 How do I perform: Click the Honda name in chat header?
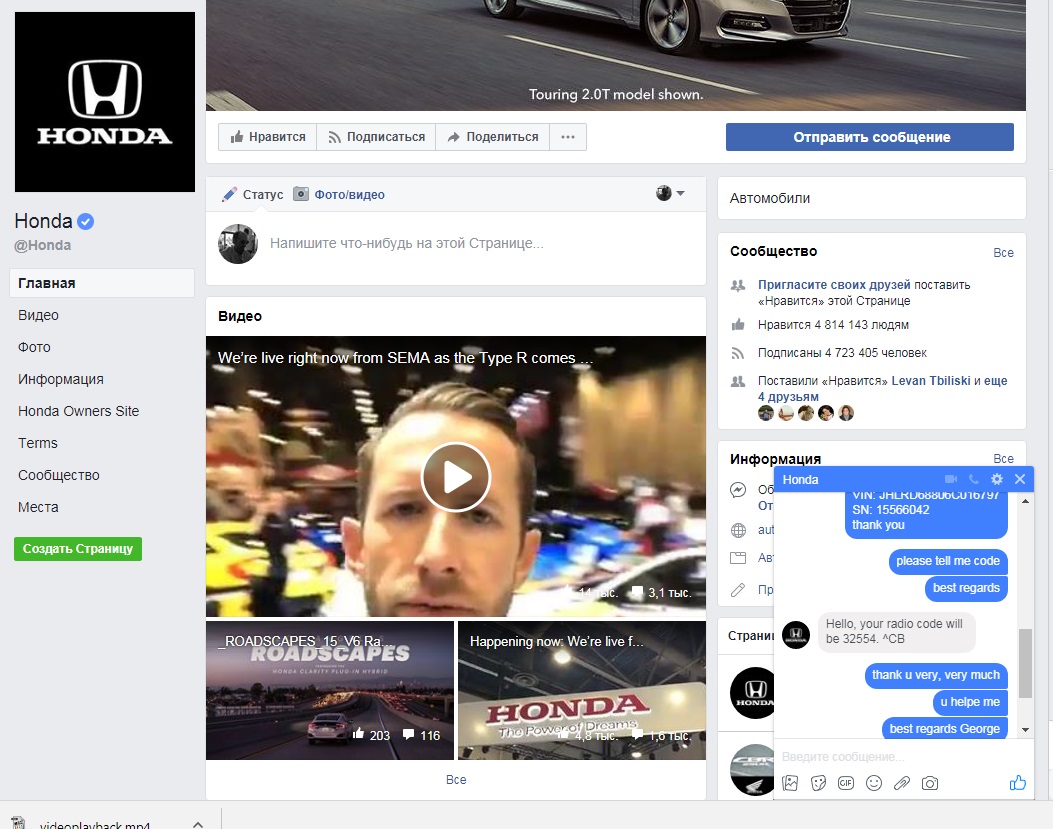[x=800, y=479]
